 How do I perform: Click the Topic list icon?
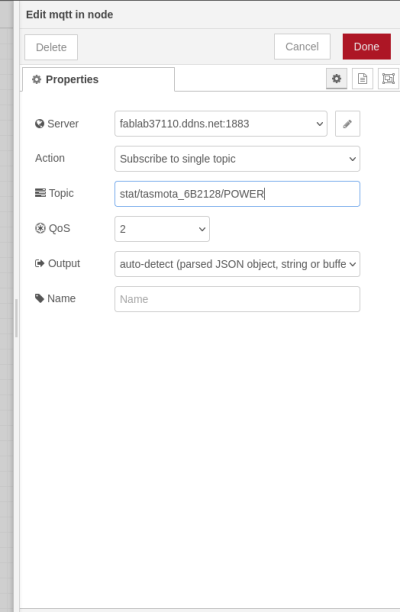[40, 193]
